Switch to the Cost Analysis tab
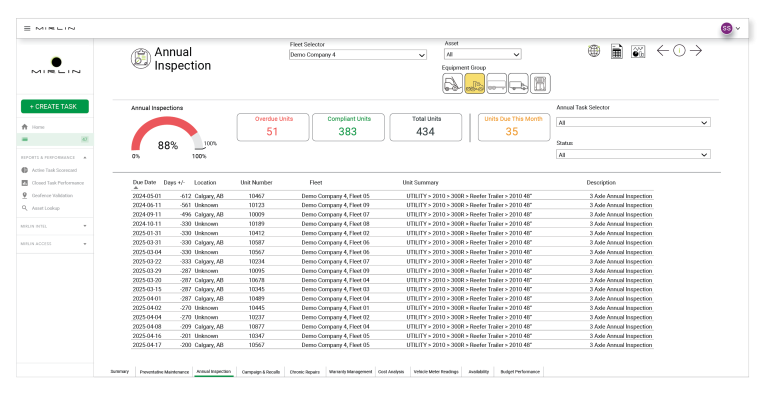Viewport: 768px width, 410px height. (x=391, y=371)
